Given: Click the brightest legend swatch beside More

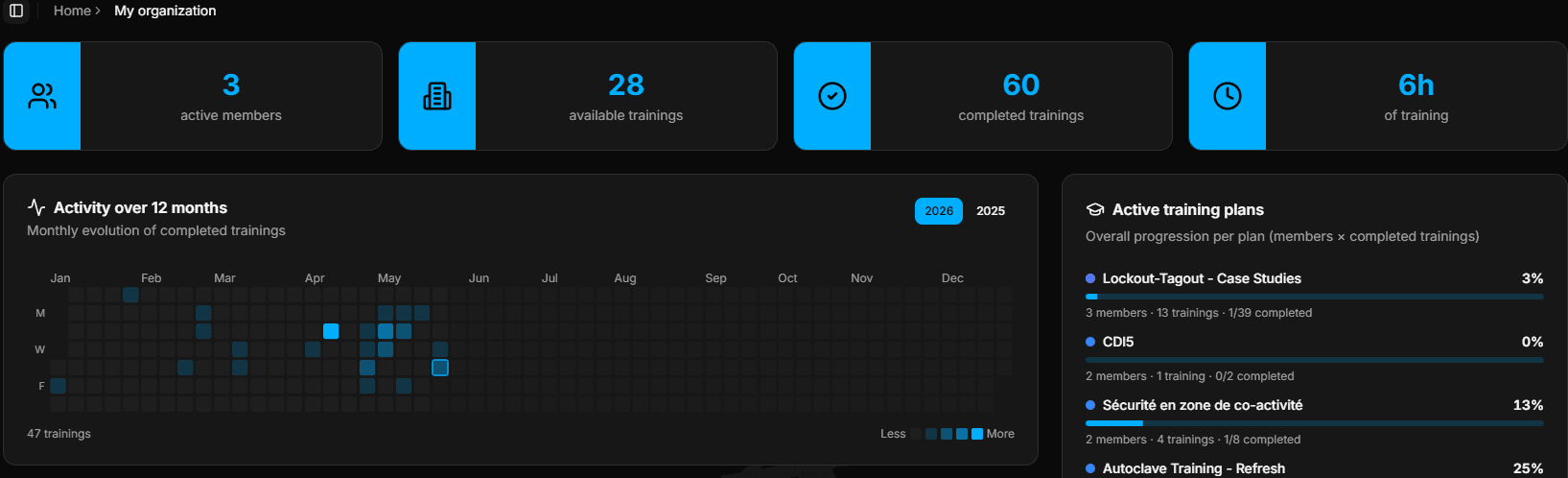Looking at the screenshot, I should click(x=977, y=434).
